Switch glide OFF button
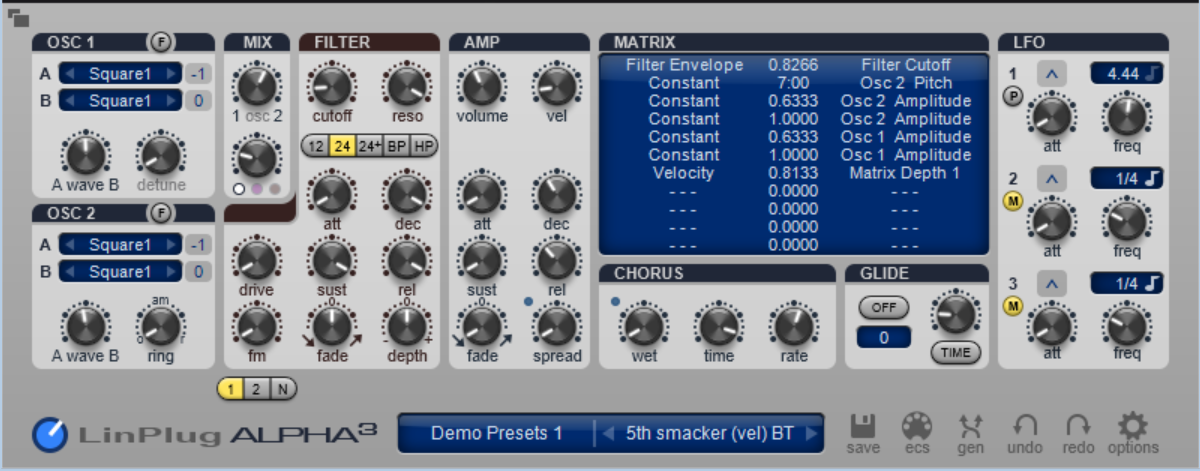Viewport: 1200px width, 471px height. tap(883, 307)
